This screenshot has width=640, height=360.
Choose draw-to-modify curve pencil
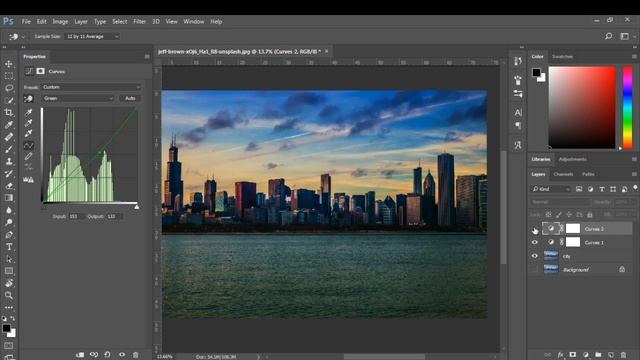point(29,156)
